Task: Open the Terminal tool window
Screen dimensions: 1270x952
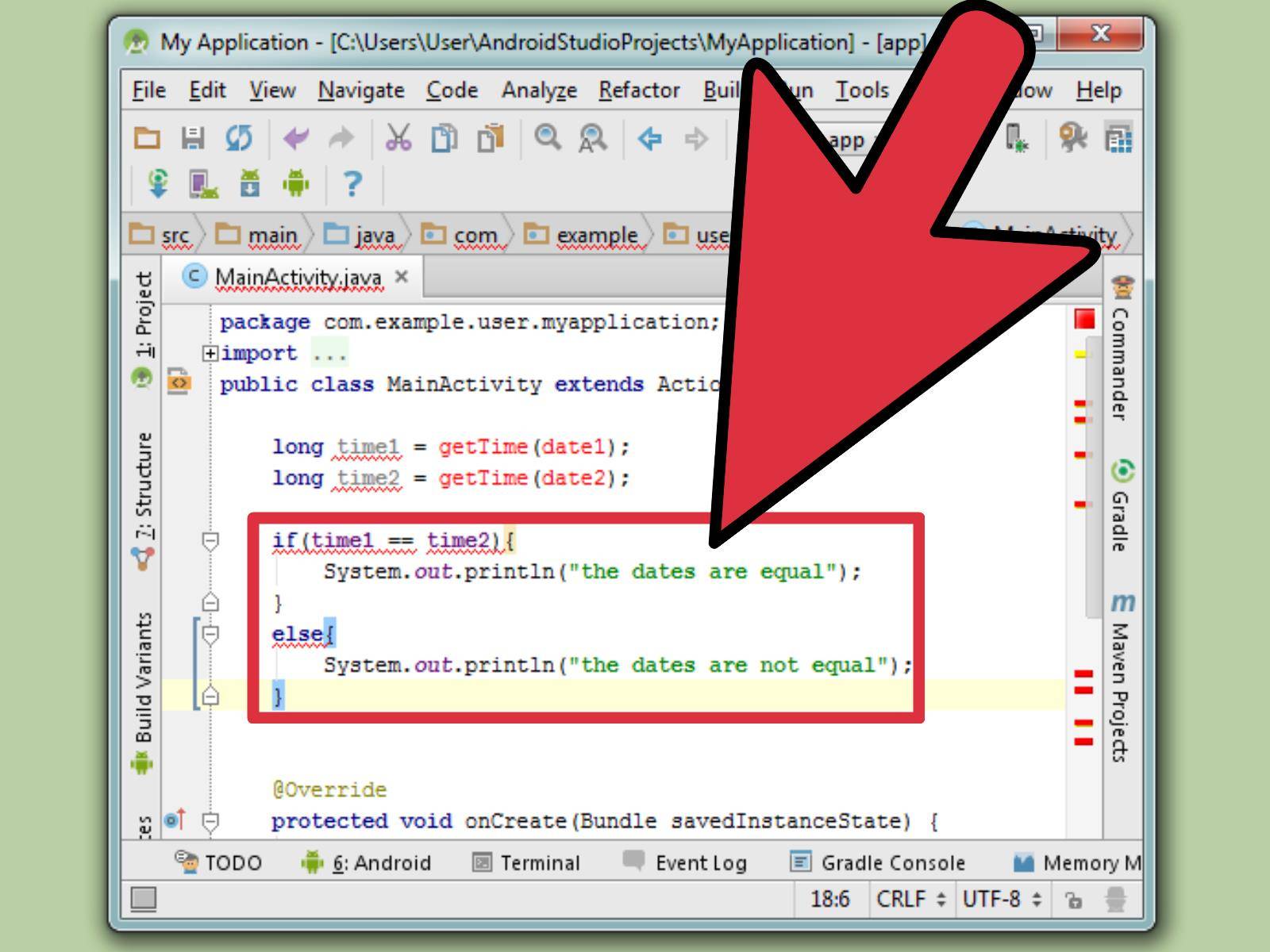Action: (526, 862)
